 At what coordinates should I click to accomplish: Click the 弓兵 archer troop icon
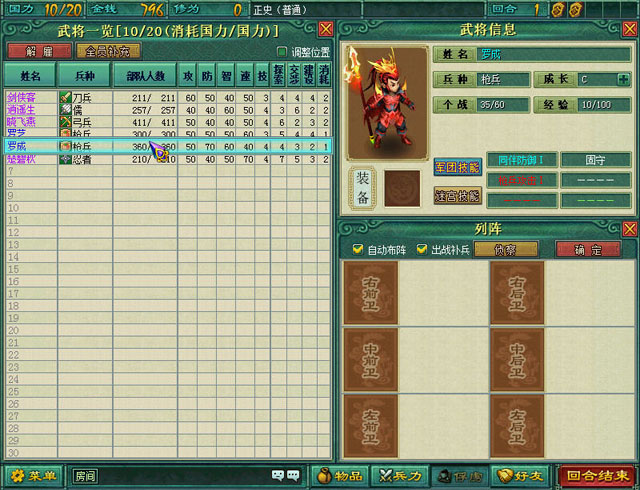(x=65, y=122)
